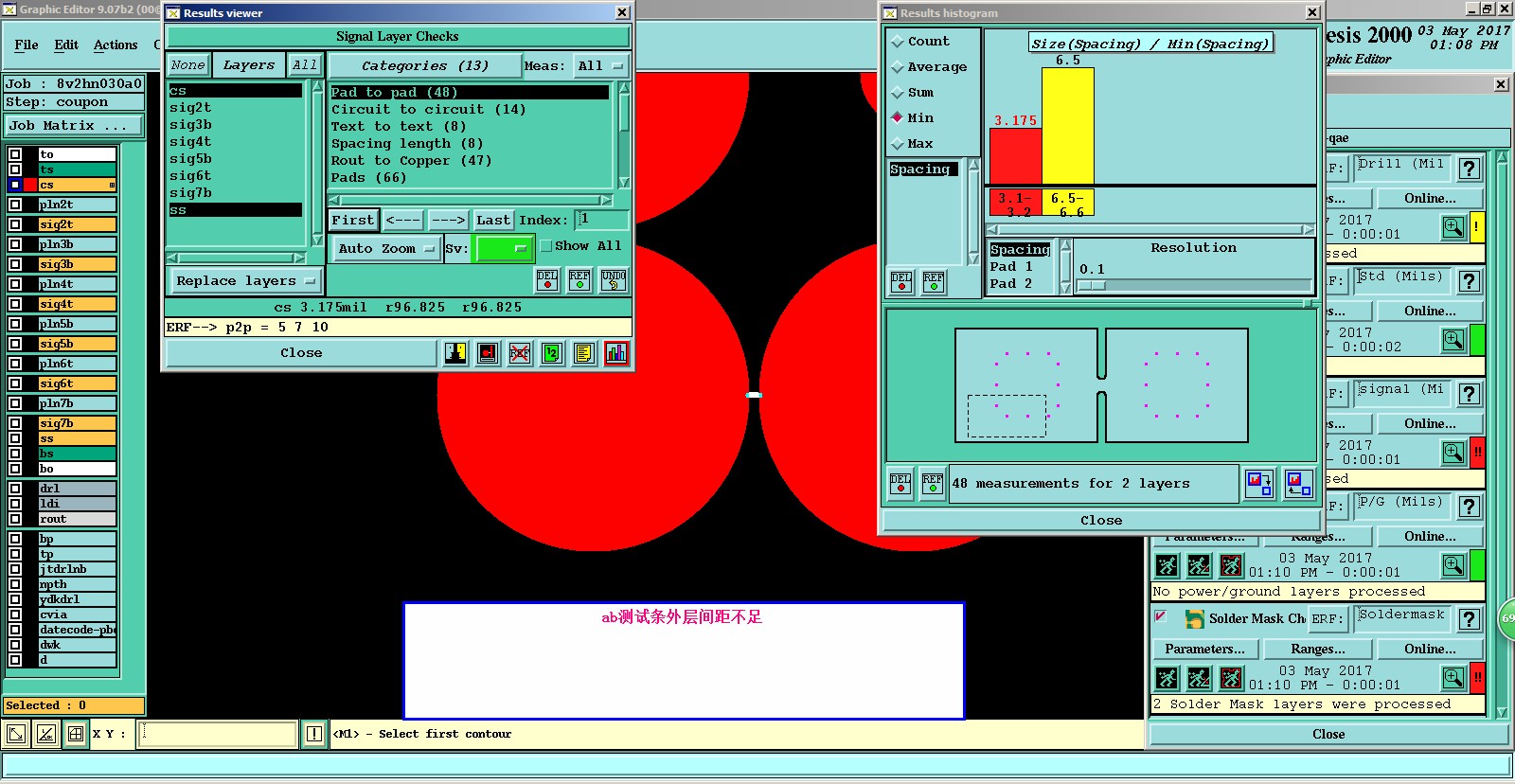This screenshot has width=1515, height=784.
Task: Click the black-yellow figure icon beside Close
Action: 455,353
